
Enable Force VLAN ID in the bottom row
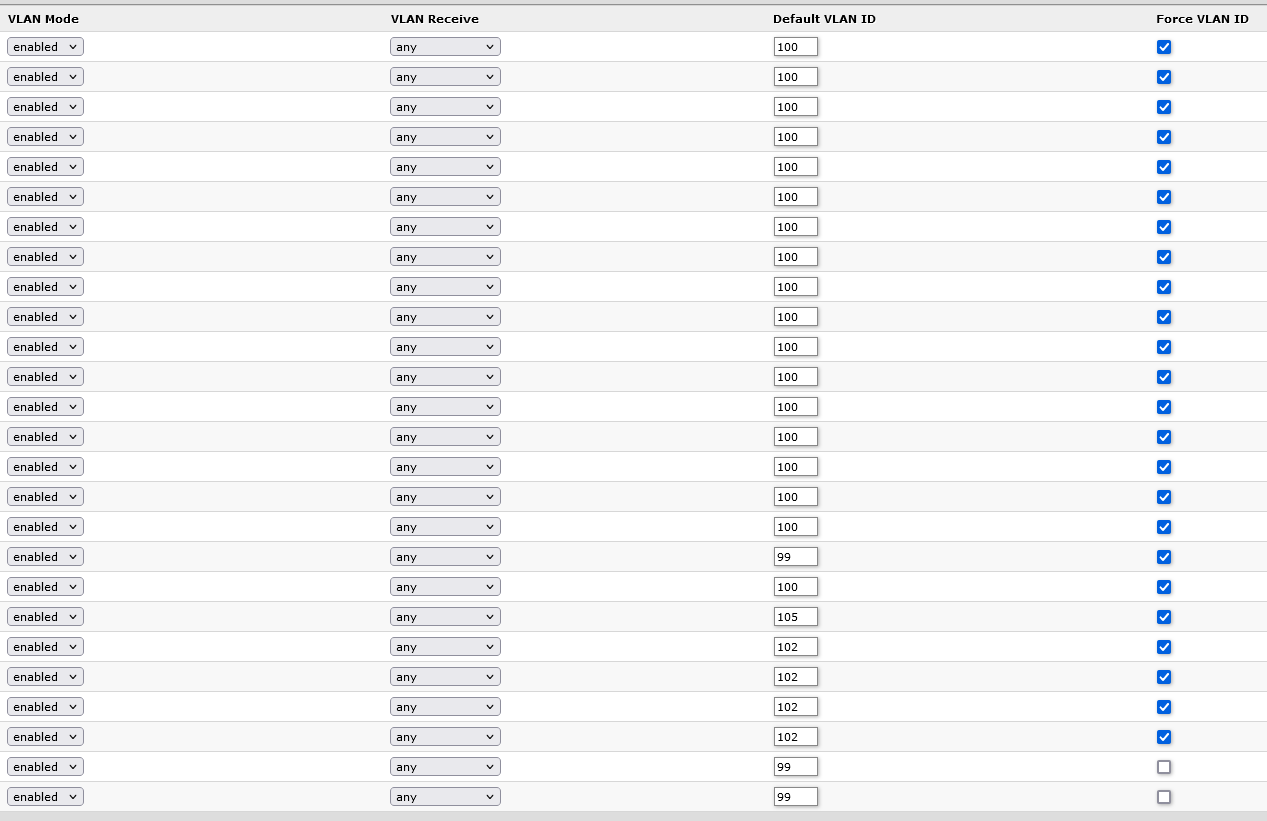[1164, 797]
